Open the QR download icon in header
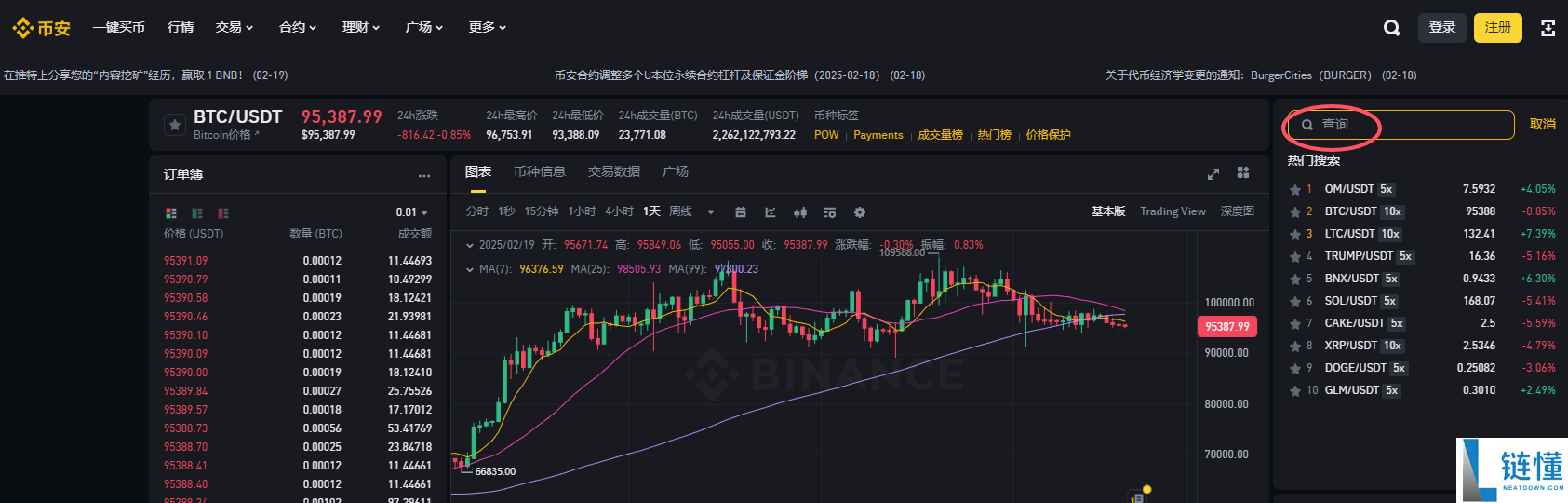This screenshot has height=503, width=1568. [1548, 28]
